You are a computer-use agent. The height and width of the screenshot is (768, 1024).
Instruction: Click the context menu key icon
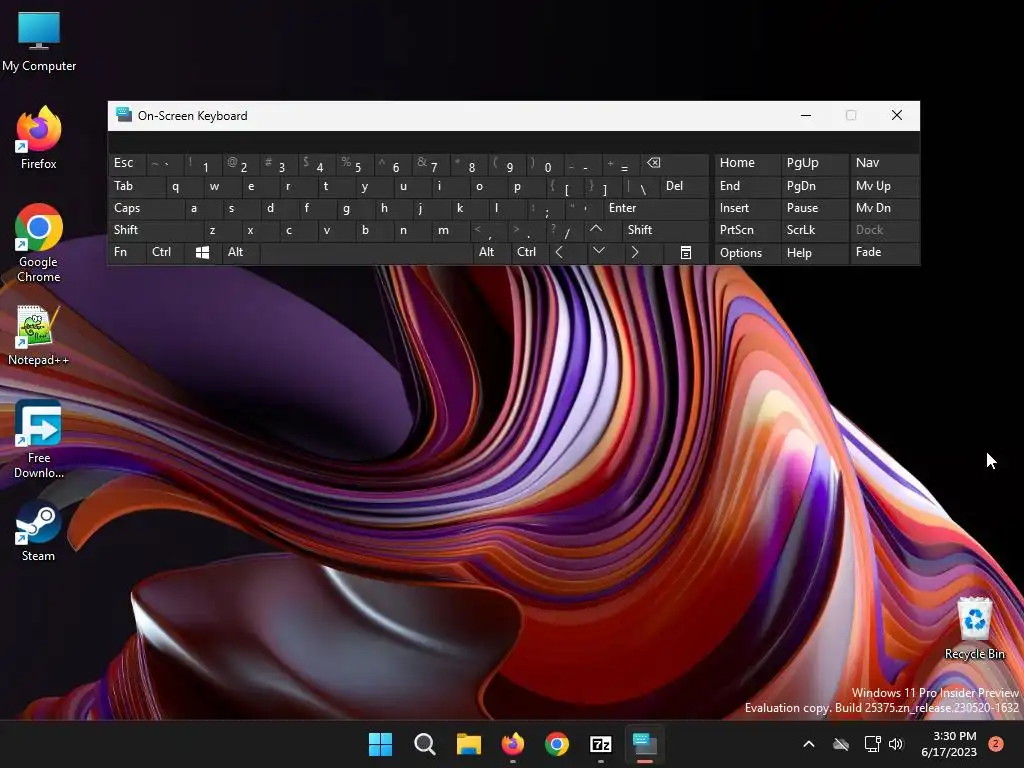pos(686,253)
